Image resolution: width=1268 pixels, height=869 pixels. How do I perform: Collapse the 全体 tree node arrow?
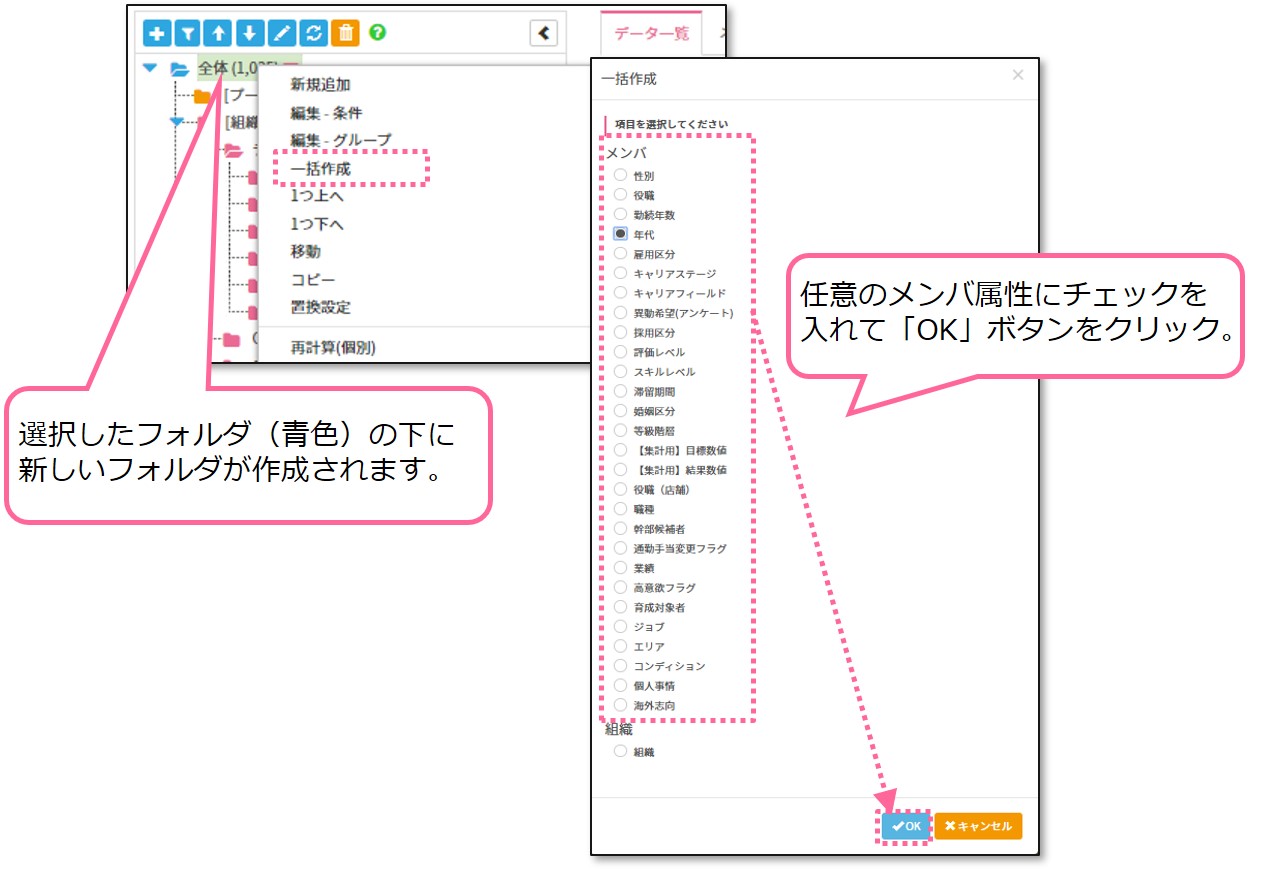pos(151,69)
